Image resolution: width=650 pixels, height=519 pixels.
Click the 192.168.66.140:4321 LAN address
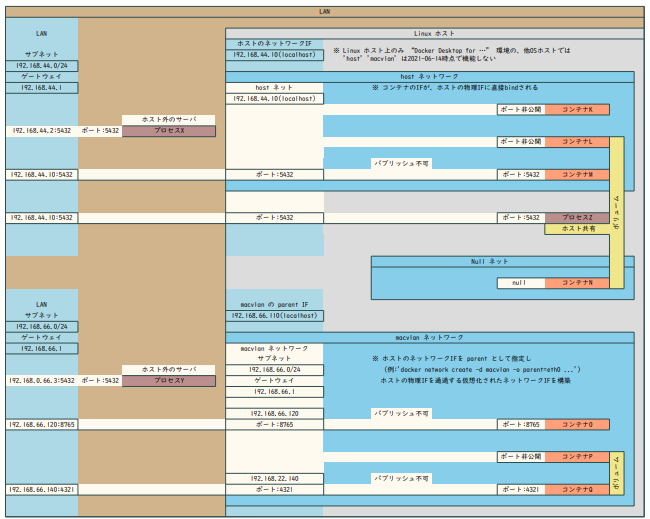(x=41, y=489)
